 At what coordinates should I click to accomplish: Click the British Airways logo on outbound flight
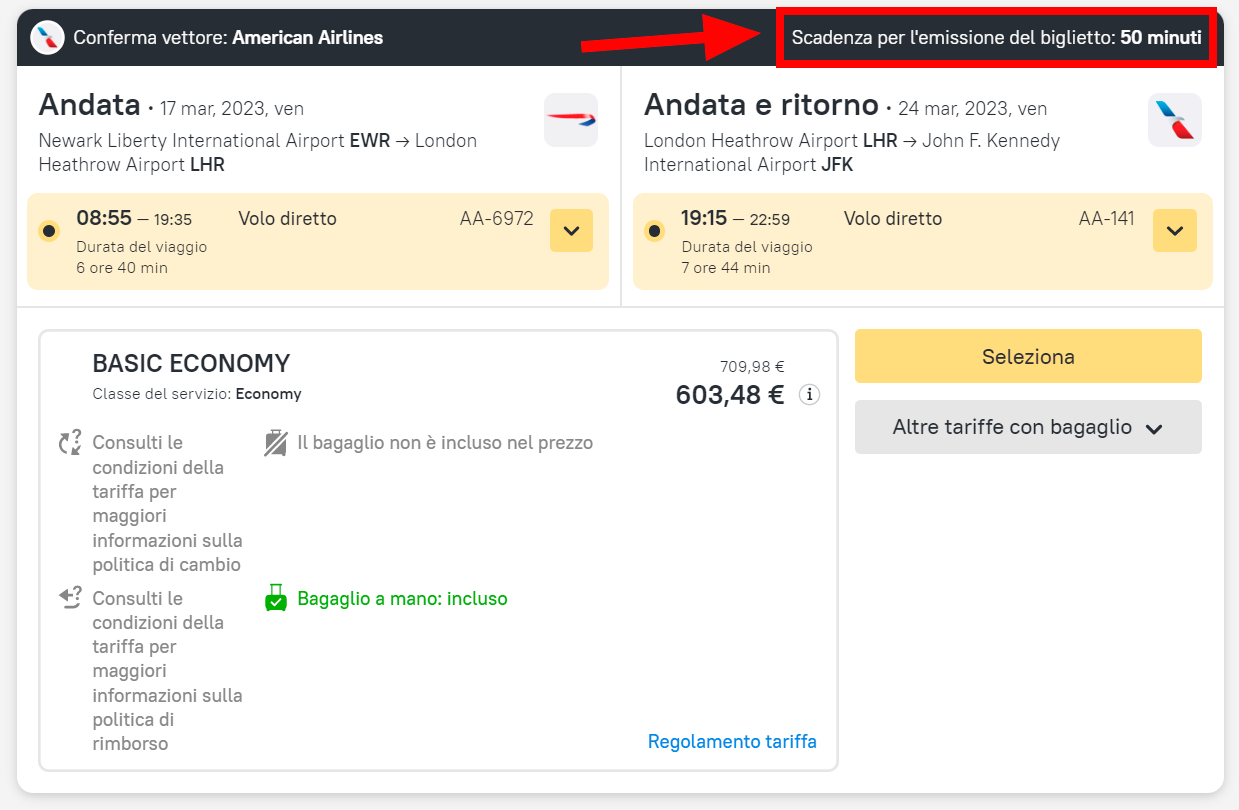click(571, 120)
